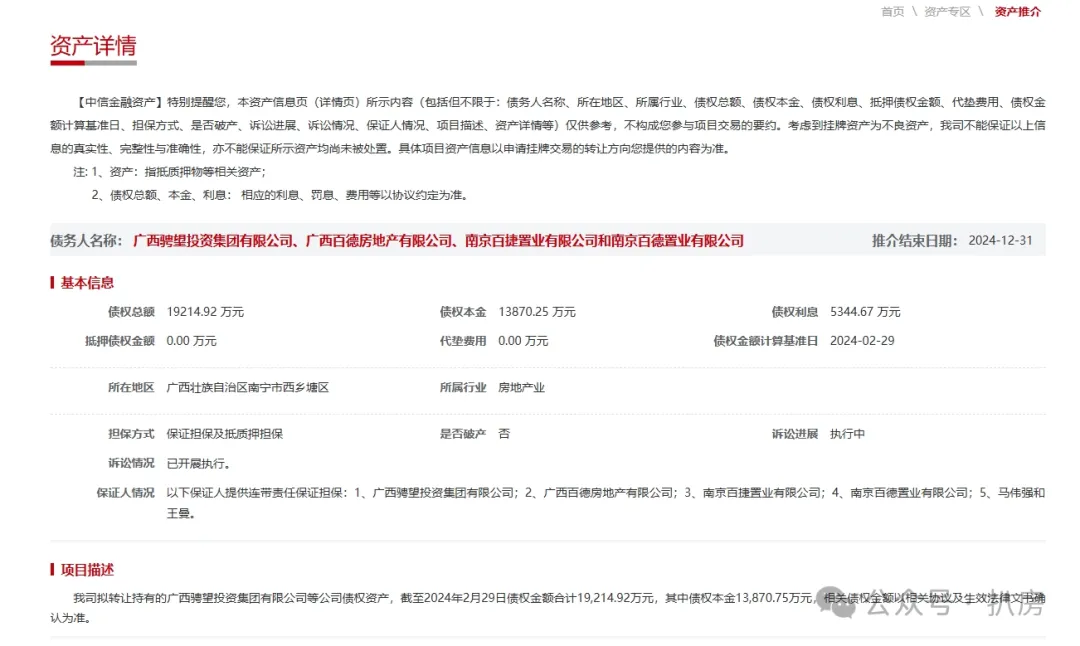Click the 诉讼进展 value 执行中
The image size is (1080, 646).
847,434
